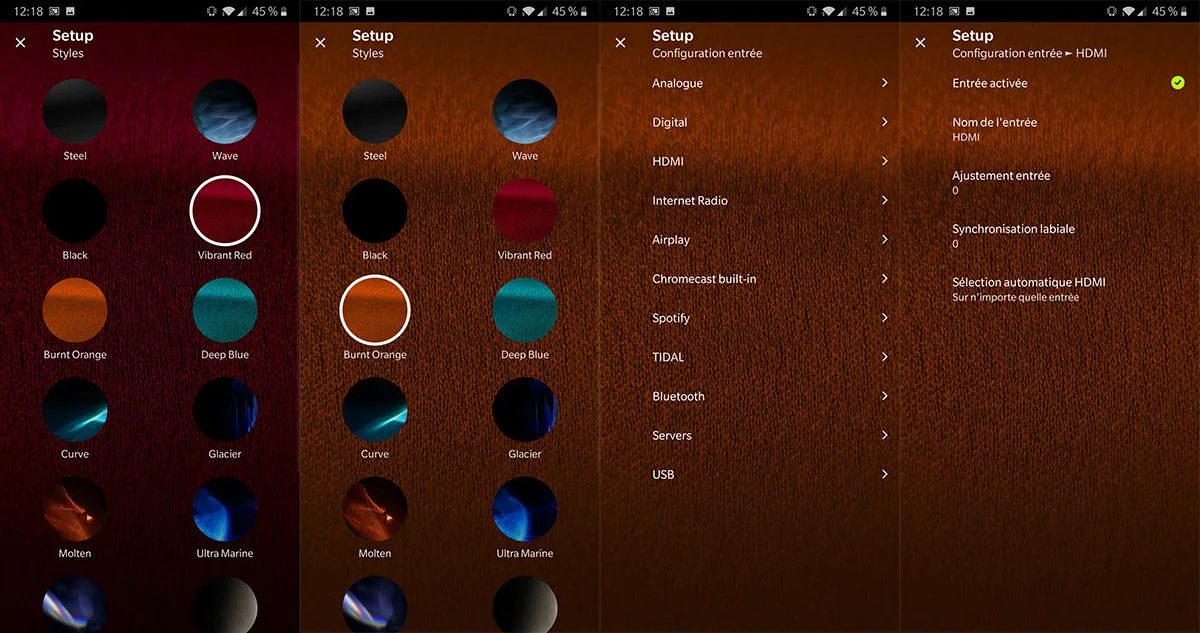1200x633 pixels.
Task: Switch to Vibrant Red on the orange screen
Action: pyautogui.click(x=525, y=211)
